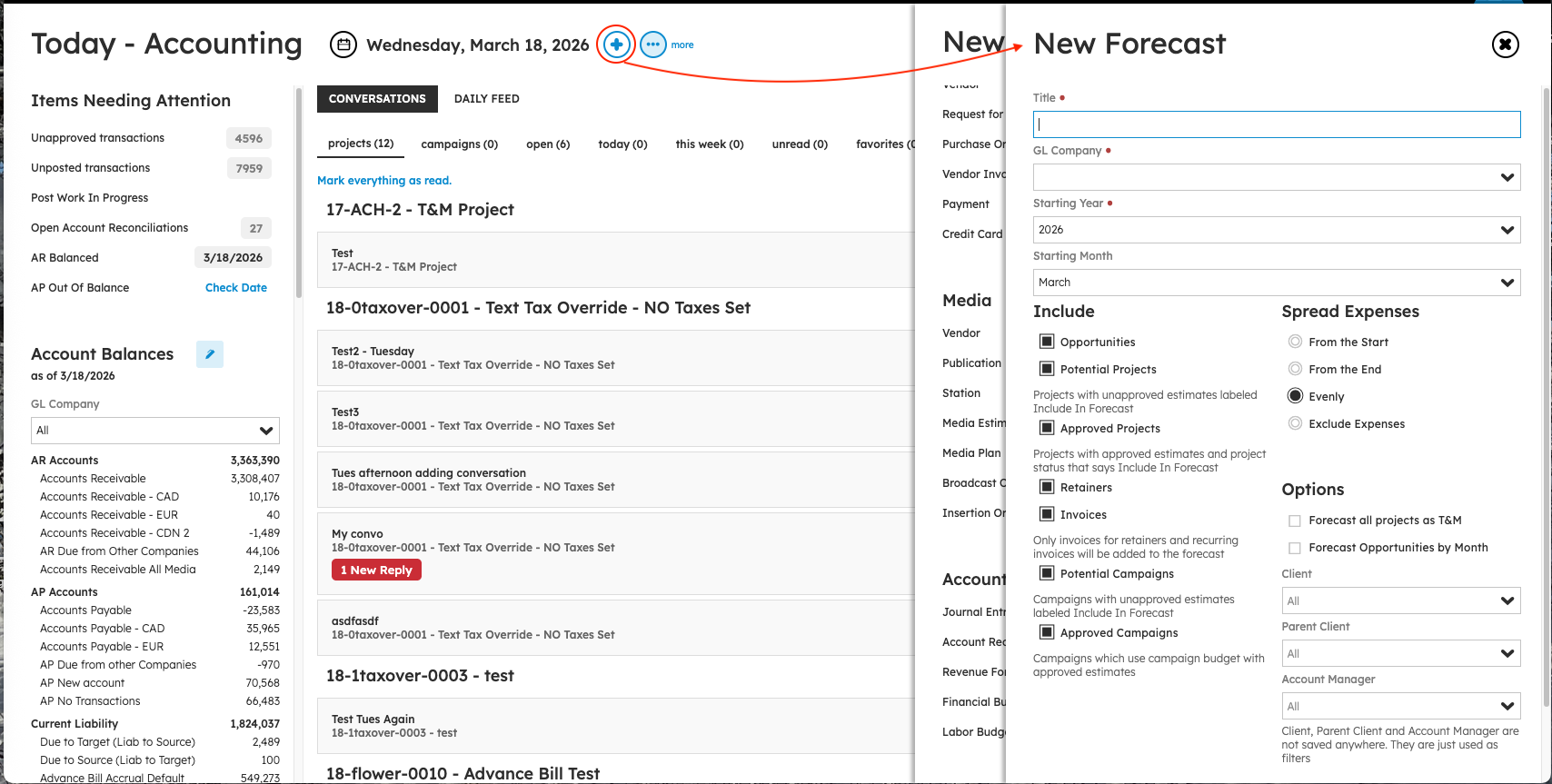Select the unread (0) filter tab
The image size is (1552, 784).
click(x=800, y=144)
